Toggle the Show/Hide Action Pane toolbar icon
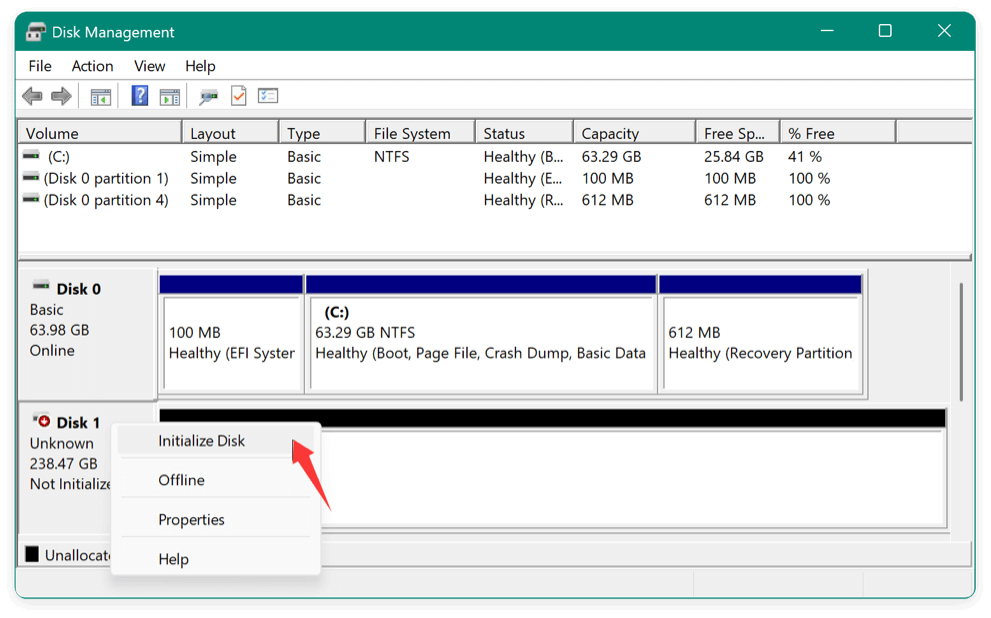Image resolution: width=991 pixels, height=618 pixels. (x=169, y=95)
